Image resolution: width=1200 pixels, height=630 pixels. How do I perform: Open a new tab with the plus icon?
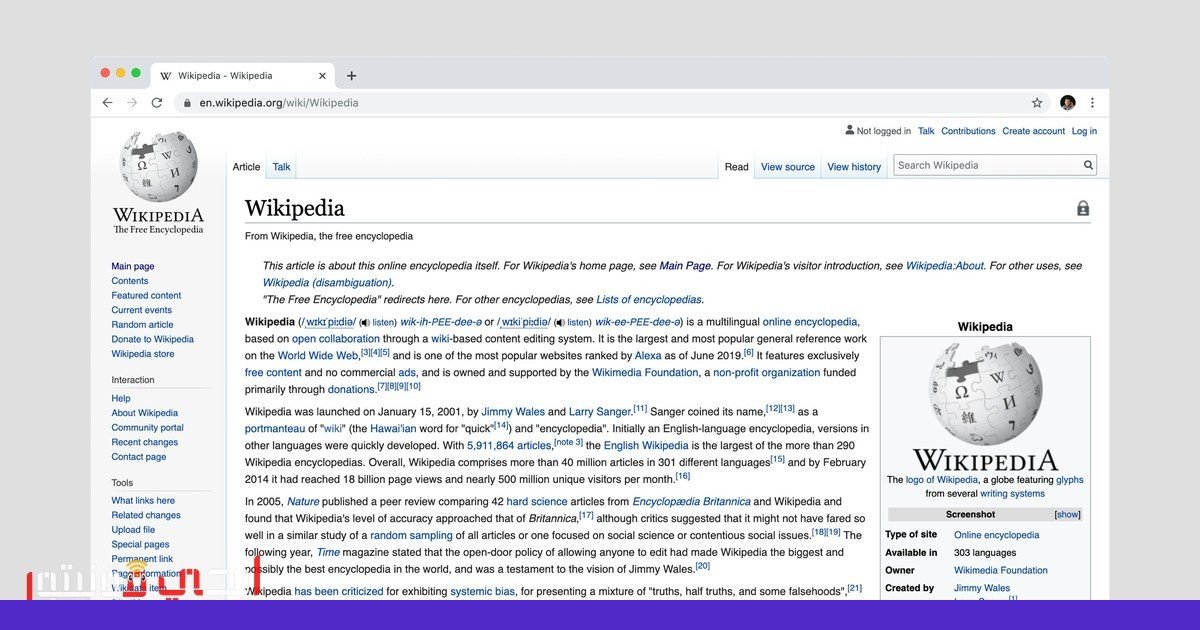pyautogui.click(x=351, y=76)
